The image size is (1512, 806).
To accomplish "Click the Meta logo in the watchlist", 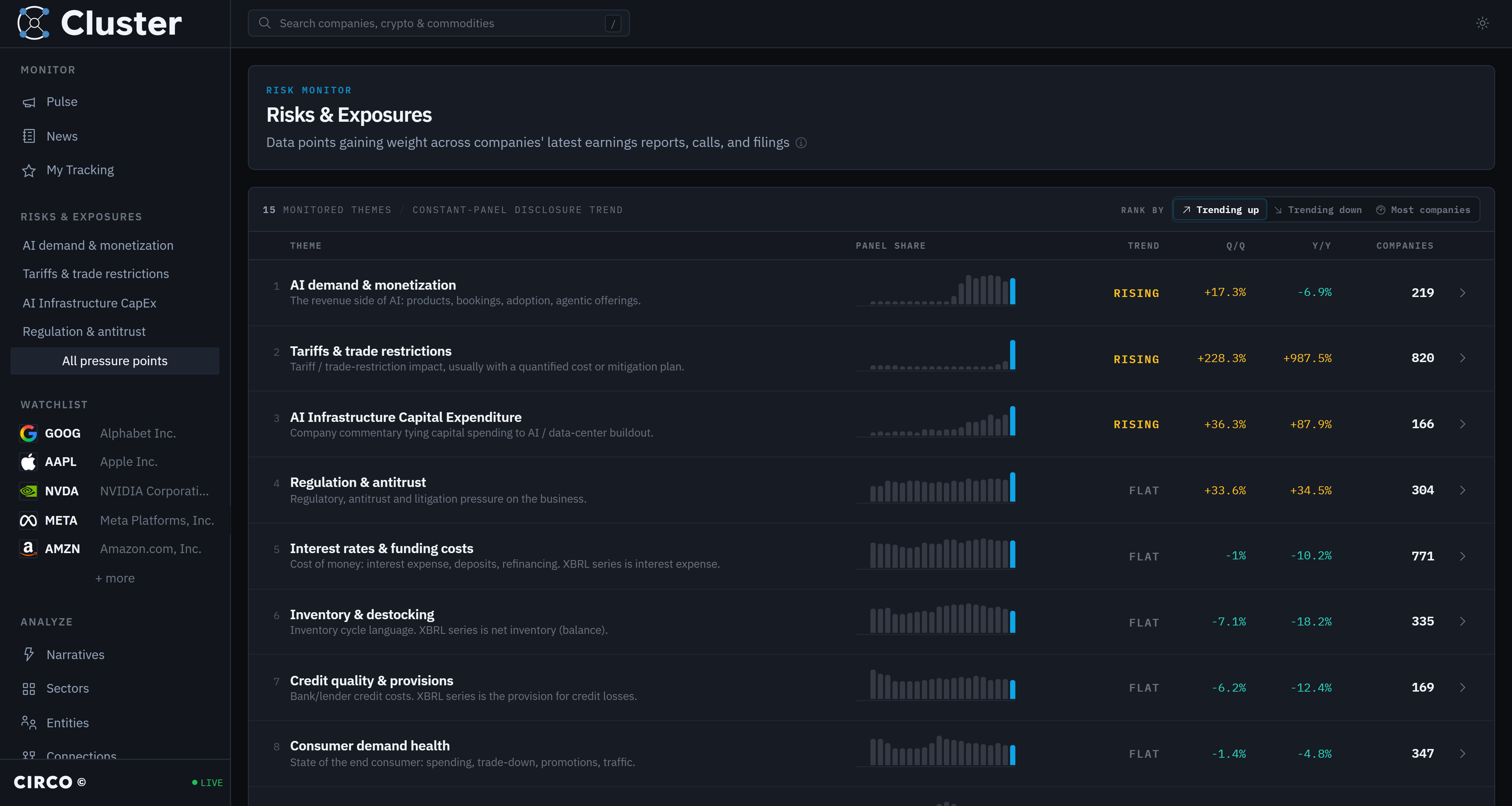I will click(x=28, y=520).
